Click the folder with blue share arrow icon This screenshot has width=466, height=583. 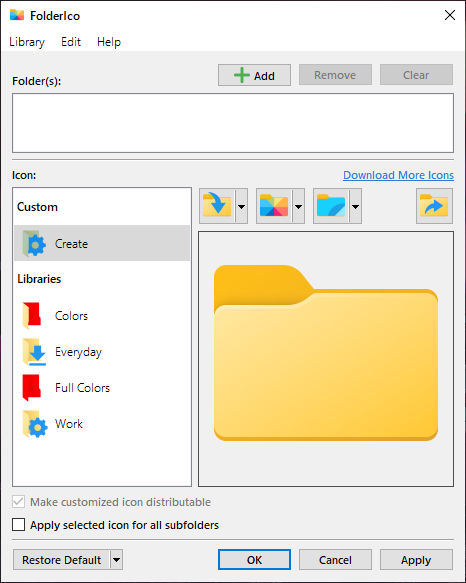[x=434, y=206]
